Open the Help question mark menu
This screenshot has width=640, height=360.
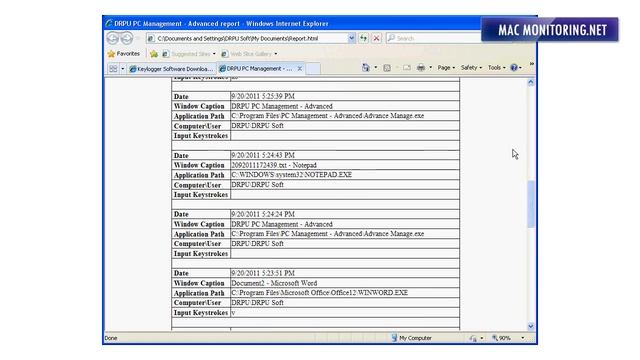click(x=516, y=68)
